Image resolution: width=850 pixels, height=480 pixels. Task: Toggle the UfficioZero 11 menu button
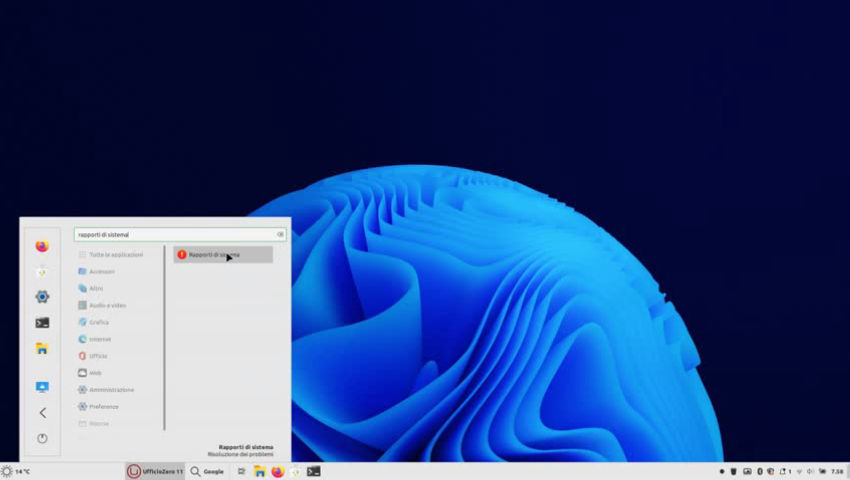(154, 471)
